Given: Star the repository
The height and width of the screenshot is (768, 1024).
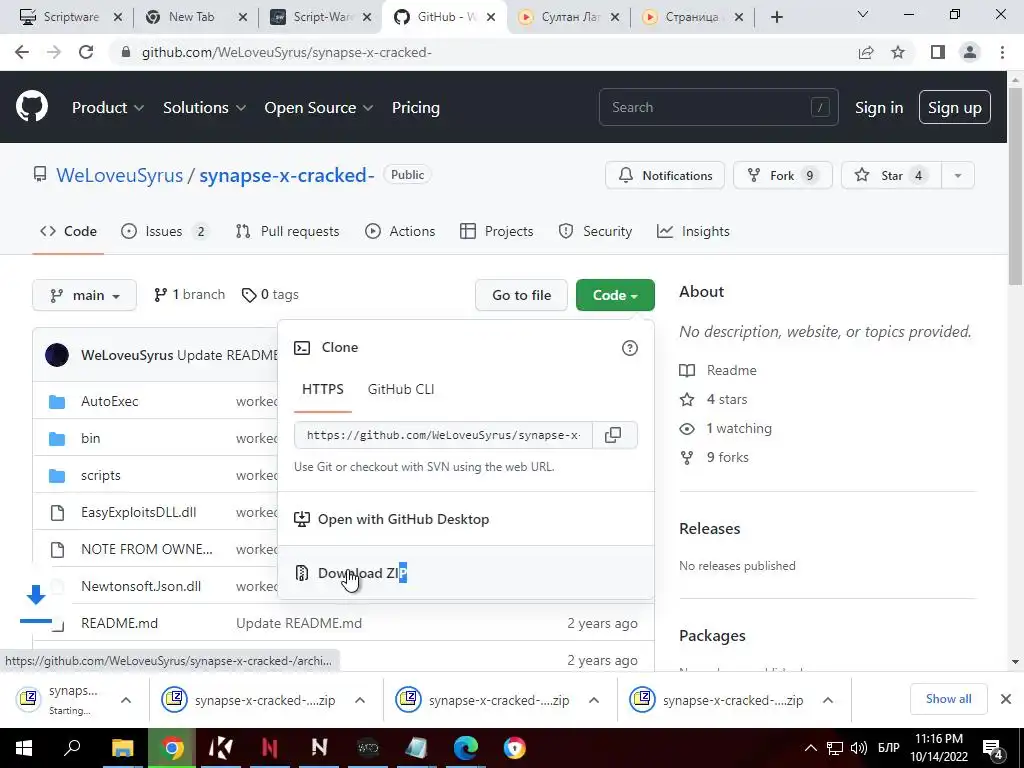Looking at the screenshot, I should point(891,176).
